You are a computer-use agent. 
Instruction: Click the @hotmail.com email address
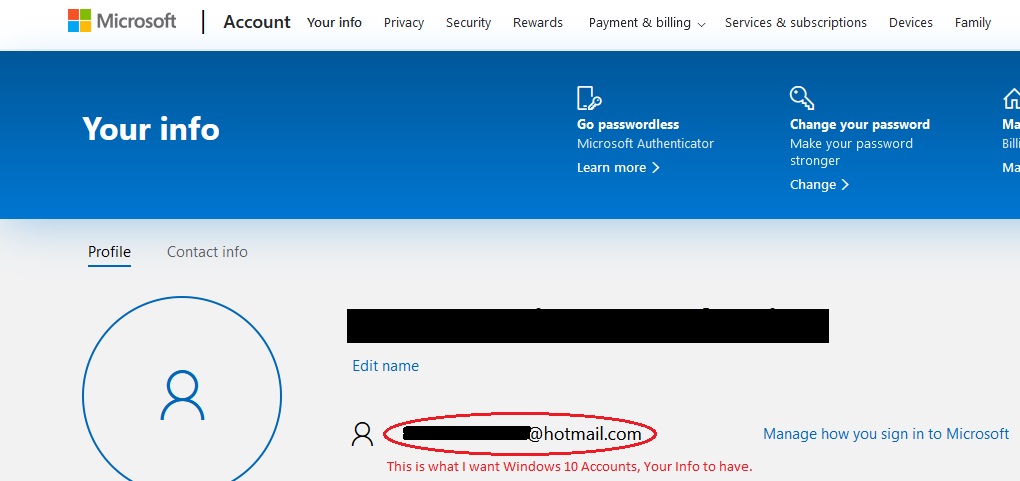[522, 433]
